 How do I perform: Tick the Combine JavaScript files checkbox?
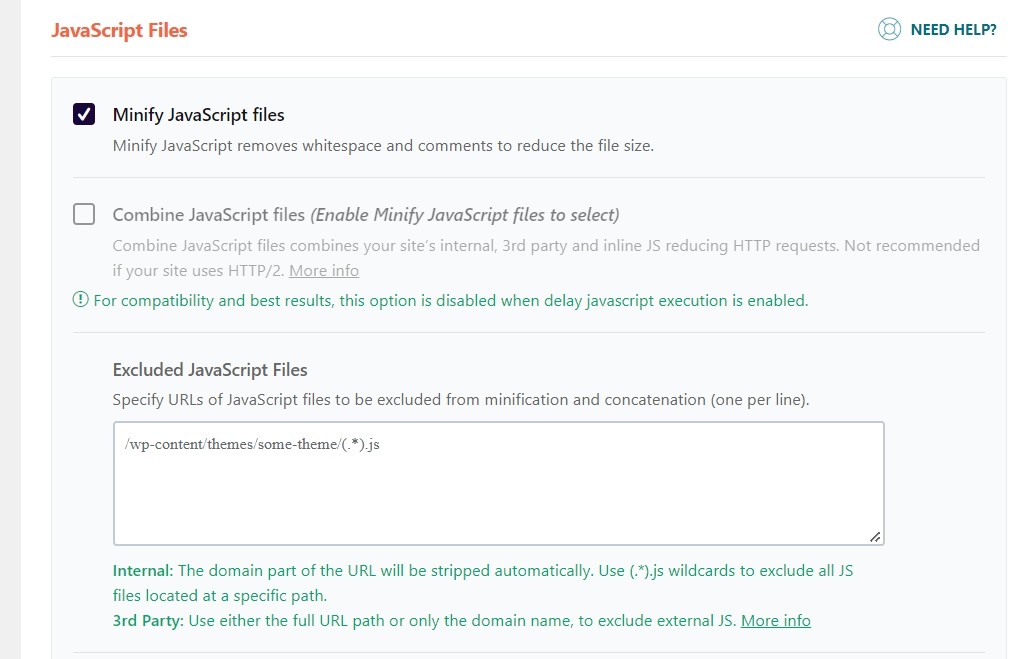point(84,214)
